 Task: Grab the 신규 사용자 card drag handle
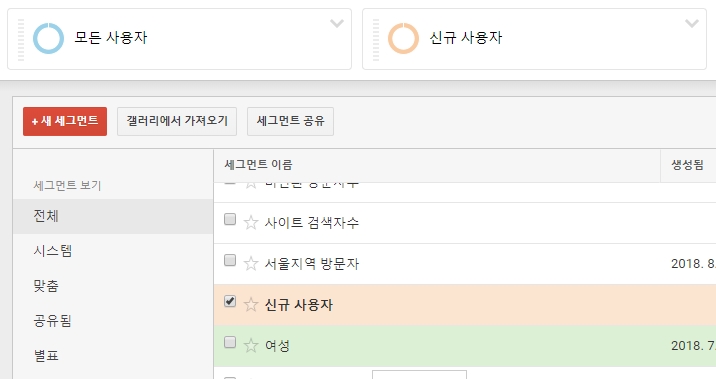coord(376,40)
